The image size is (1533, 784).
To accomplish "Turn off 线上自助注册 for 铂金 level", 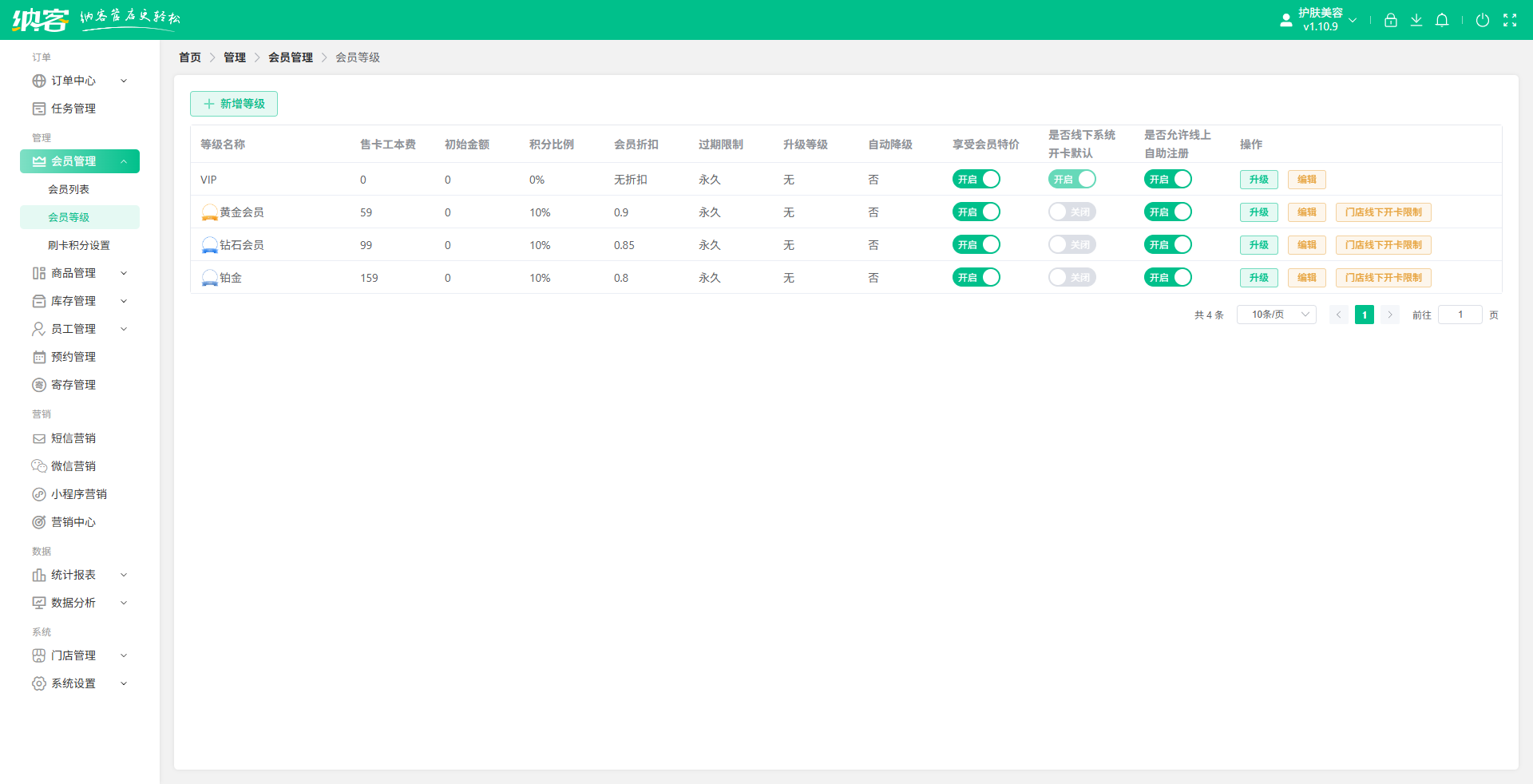I will click(1167, 278).
